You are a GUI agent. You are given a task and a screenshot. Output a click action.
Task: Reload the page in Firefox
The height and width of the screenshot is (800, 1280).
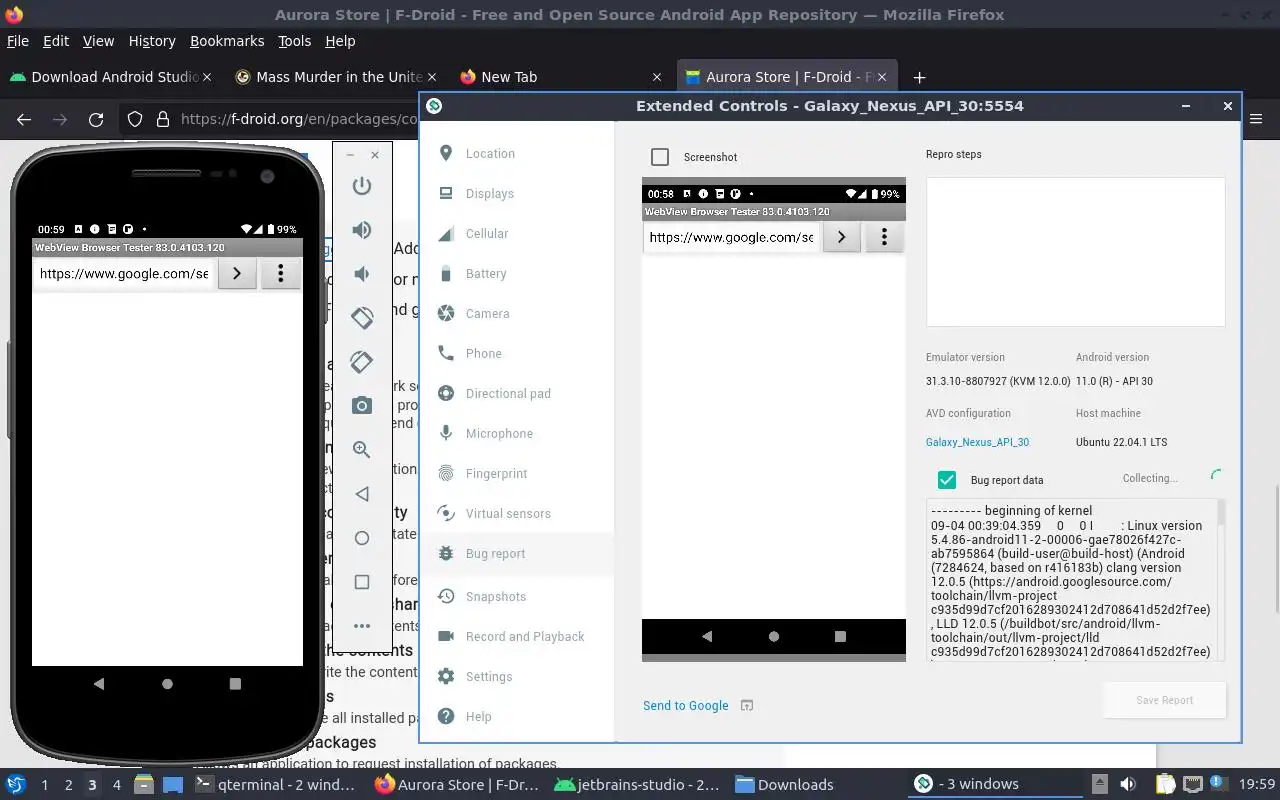pos(96,119)
